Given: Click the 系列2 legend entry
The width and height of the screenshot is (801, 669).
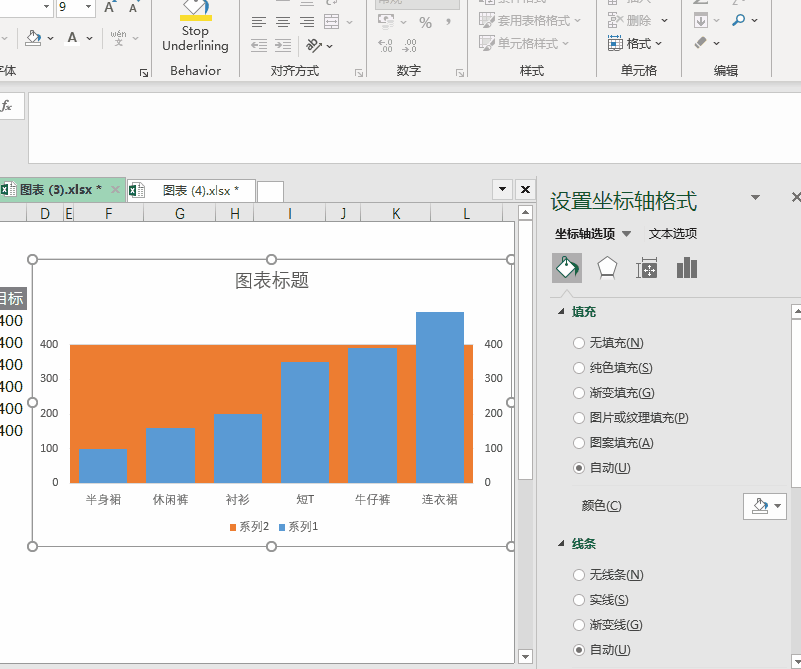Looking at the screenshot, I should tap(249, 526).
